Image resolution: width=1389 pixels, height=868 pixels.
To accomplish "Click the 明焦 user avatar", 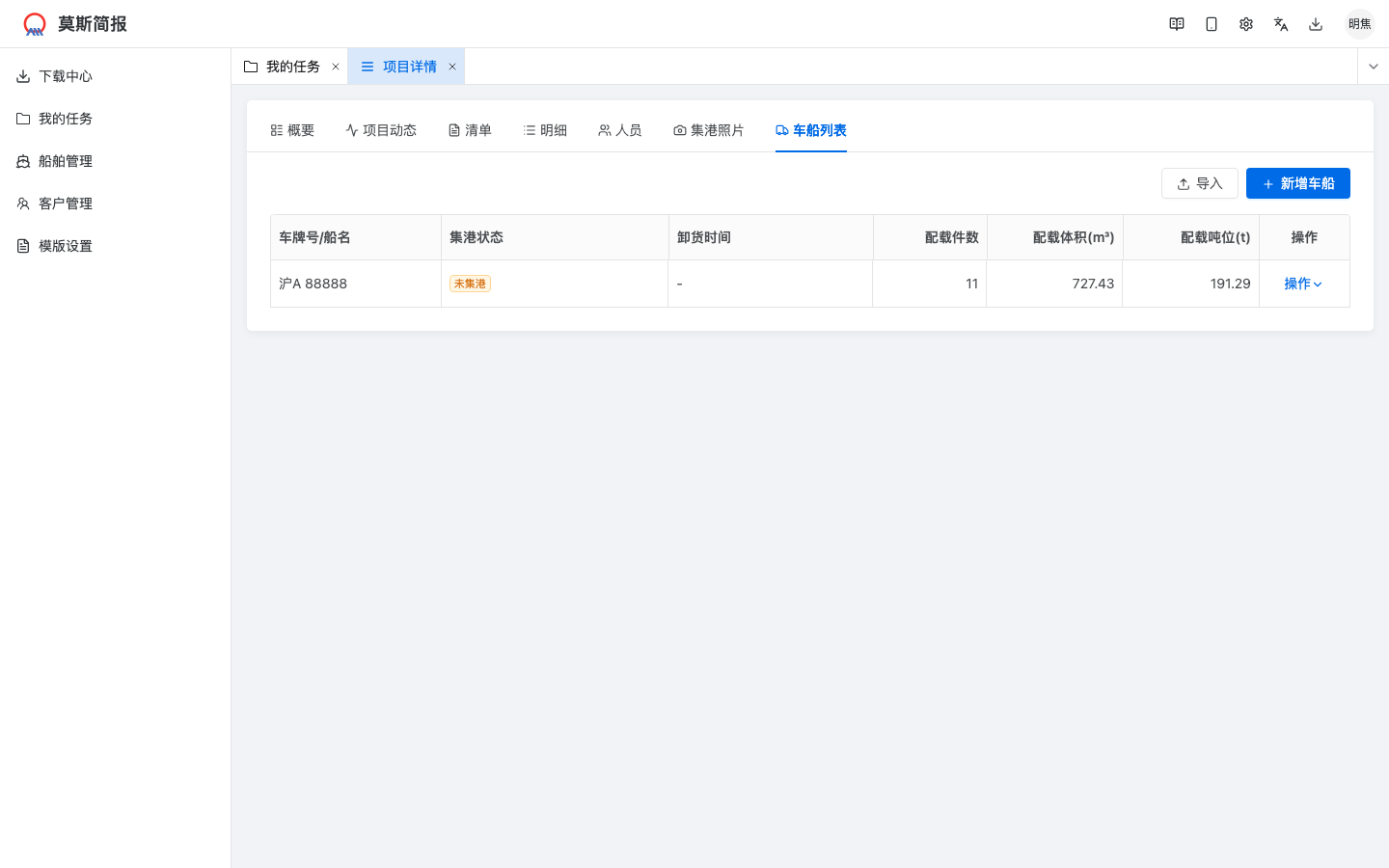I will point(1360,23).
